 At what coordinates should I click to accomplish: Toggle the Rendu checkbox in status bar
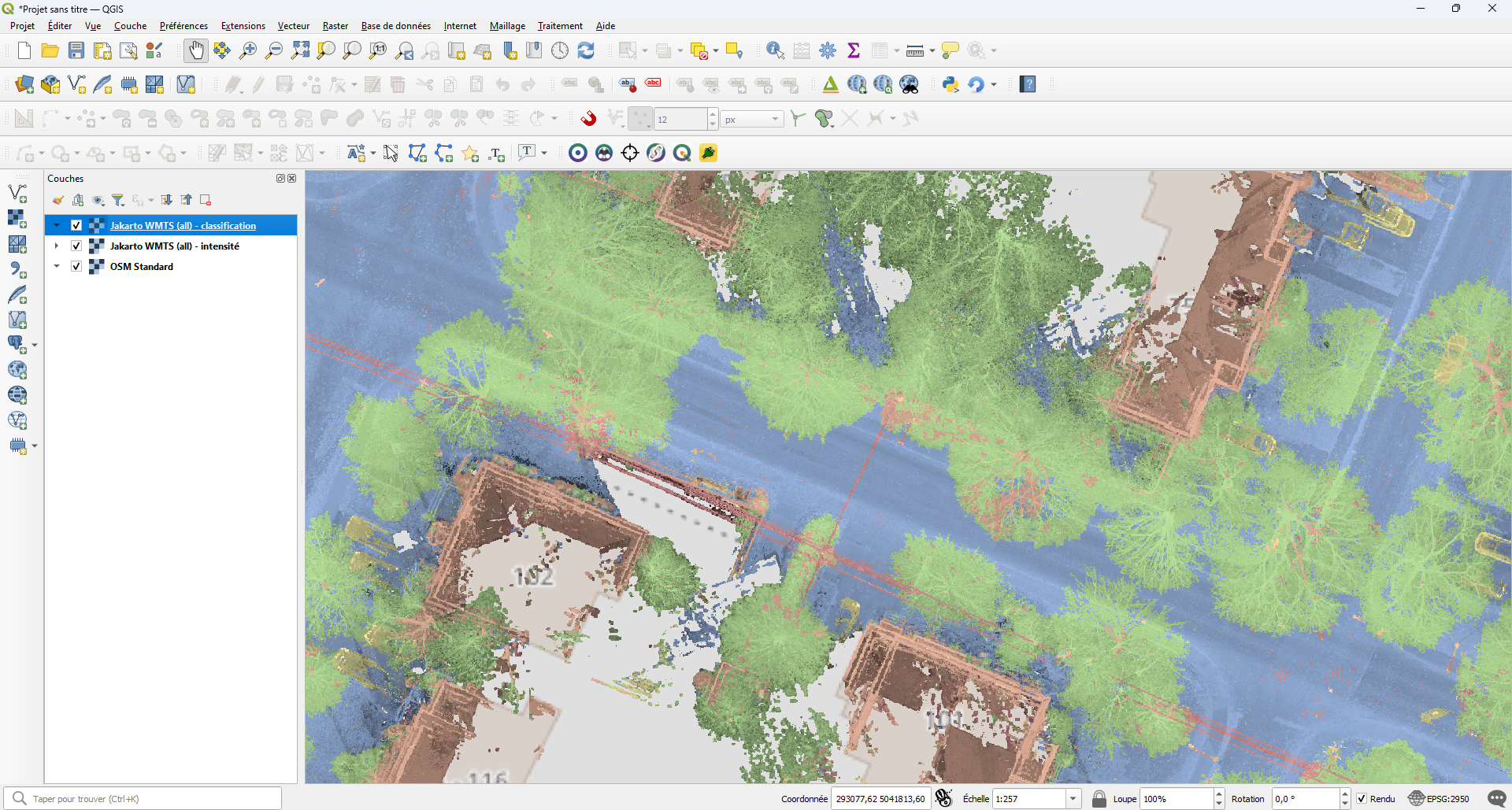pyautogui.click(x=1362, y=799)
